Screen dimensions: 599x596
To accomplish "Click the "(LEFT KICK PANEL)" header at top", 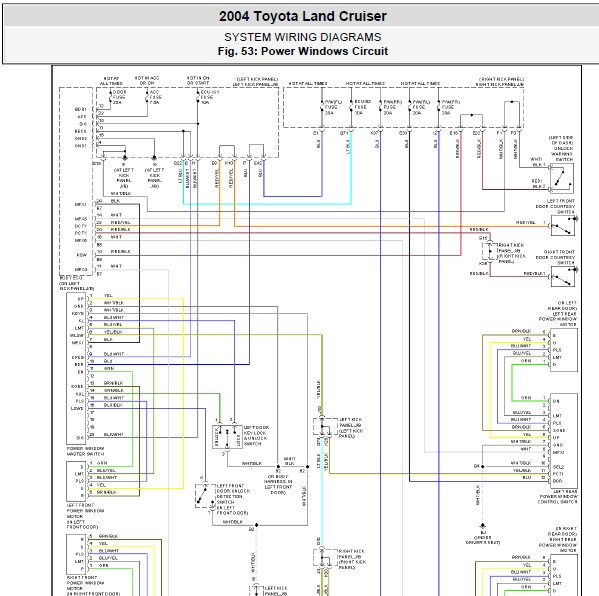I will coord(257,79).
